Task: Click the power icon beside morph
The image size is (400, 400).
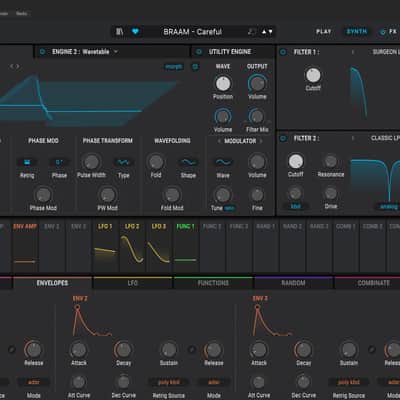Action: (195, 67)
